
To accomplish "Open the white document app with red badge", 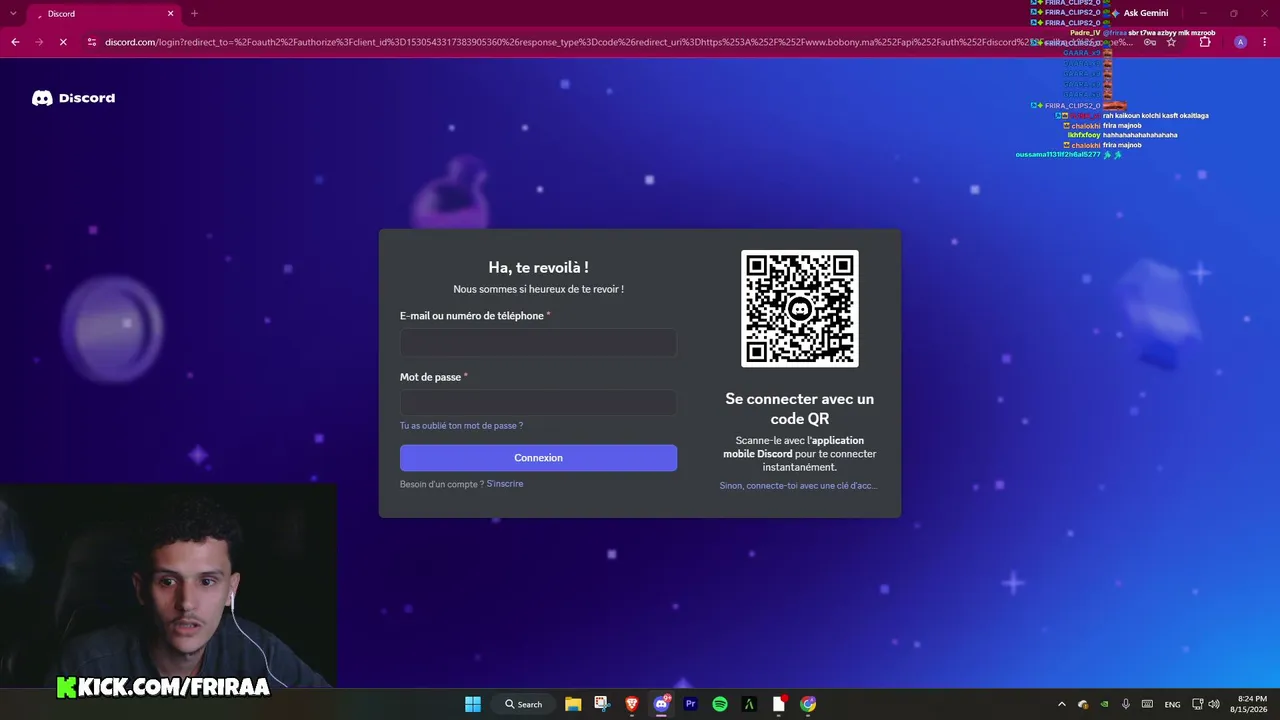I will pyautogui.click(x=779, y=704).
